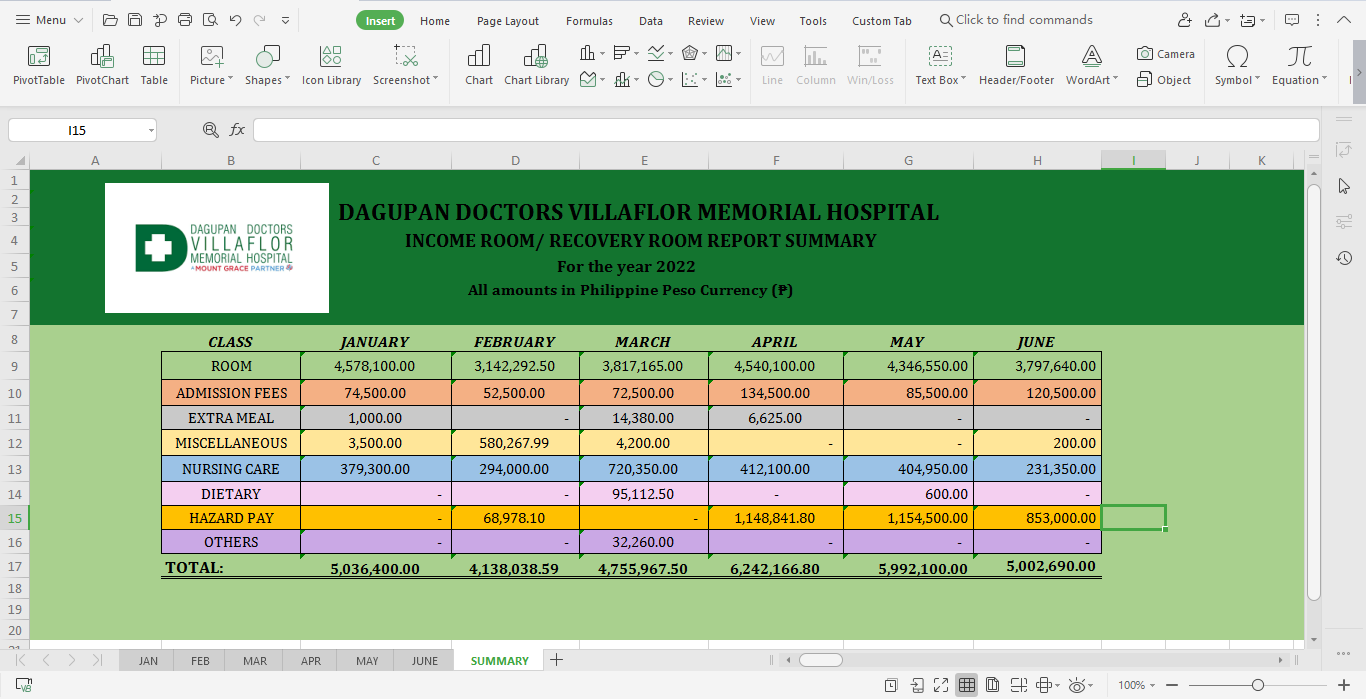
Task: Click the insert function fx icon
Action: (x=237, y=130)
